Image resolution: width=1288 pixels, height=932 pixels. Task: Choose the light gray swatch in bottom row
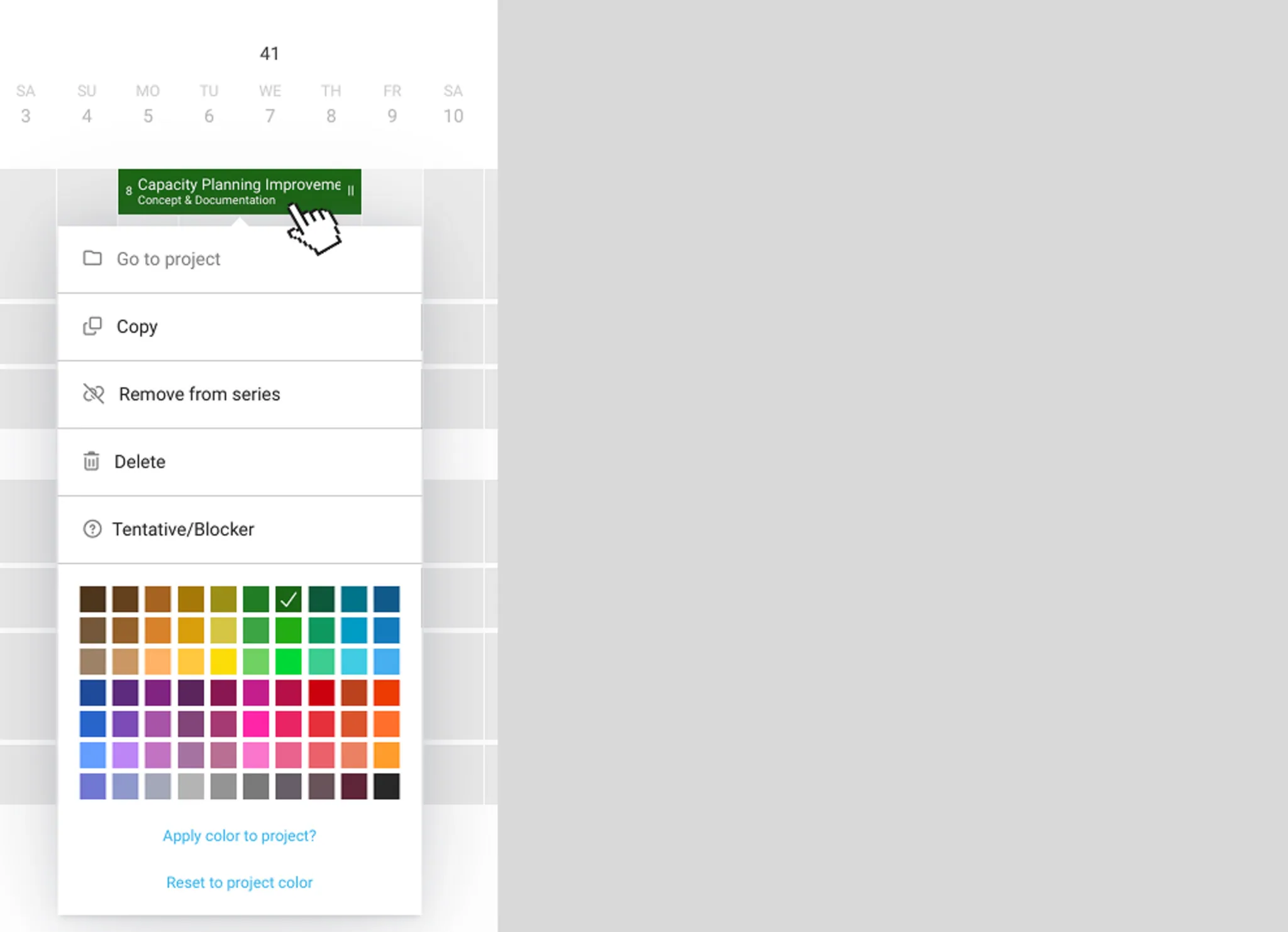191,786
